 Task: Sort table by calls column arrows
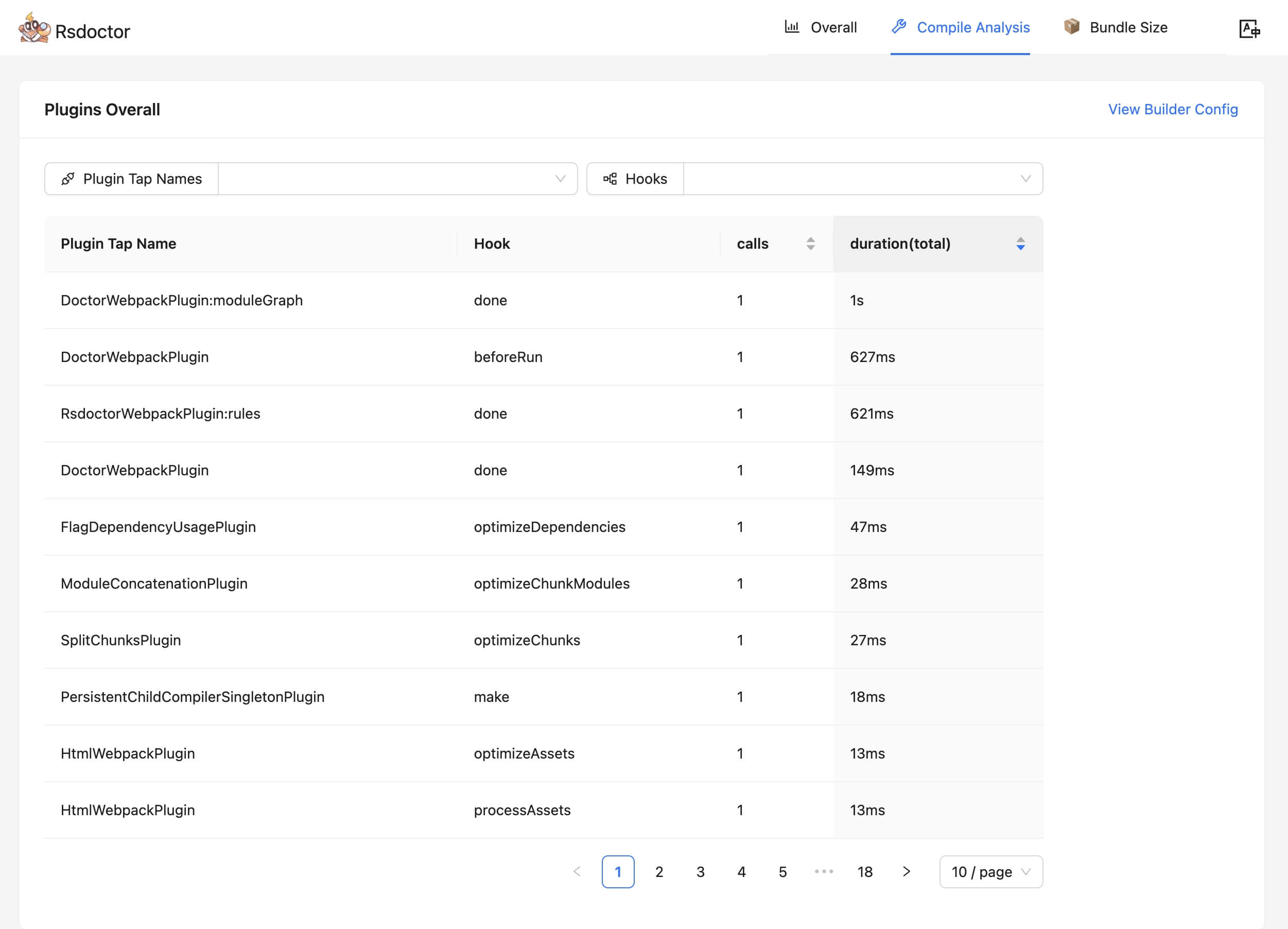pos(810,244)
